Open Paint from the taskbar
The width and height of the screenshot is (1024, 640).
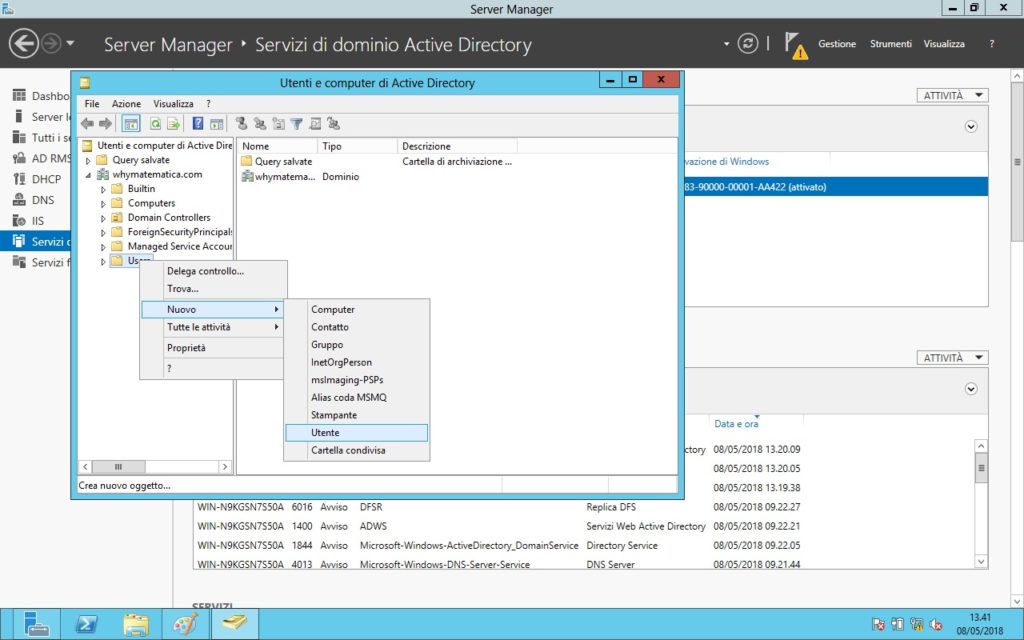pos(185,624)
